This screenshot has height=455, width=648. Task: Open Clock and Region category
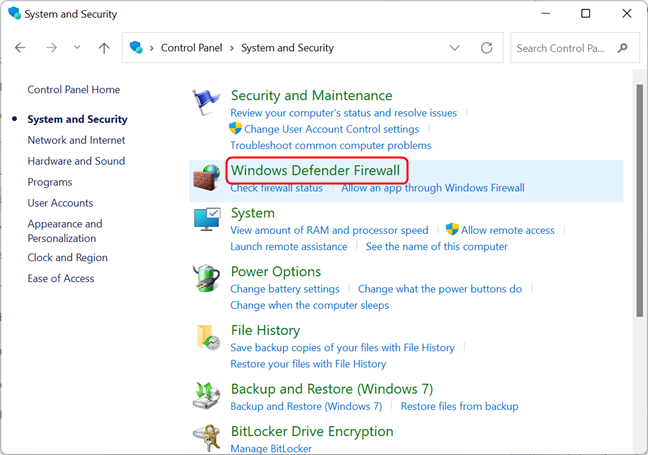67,258
